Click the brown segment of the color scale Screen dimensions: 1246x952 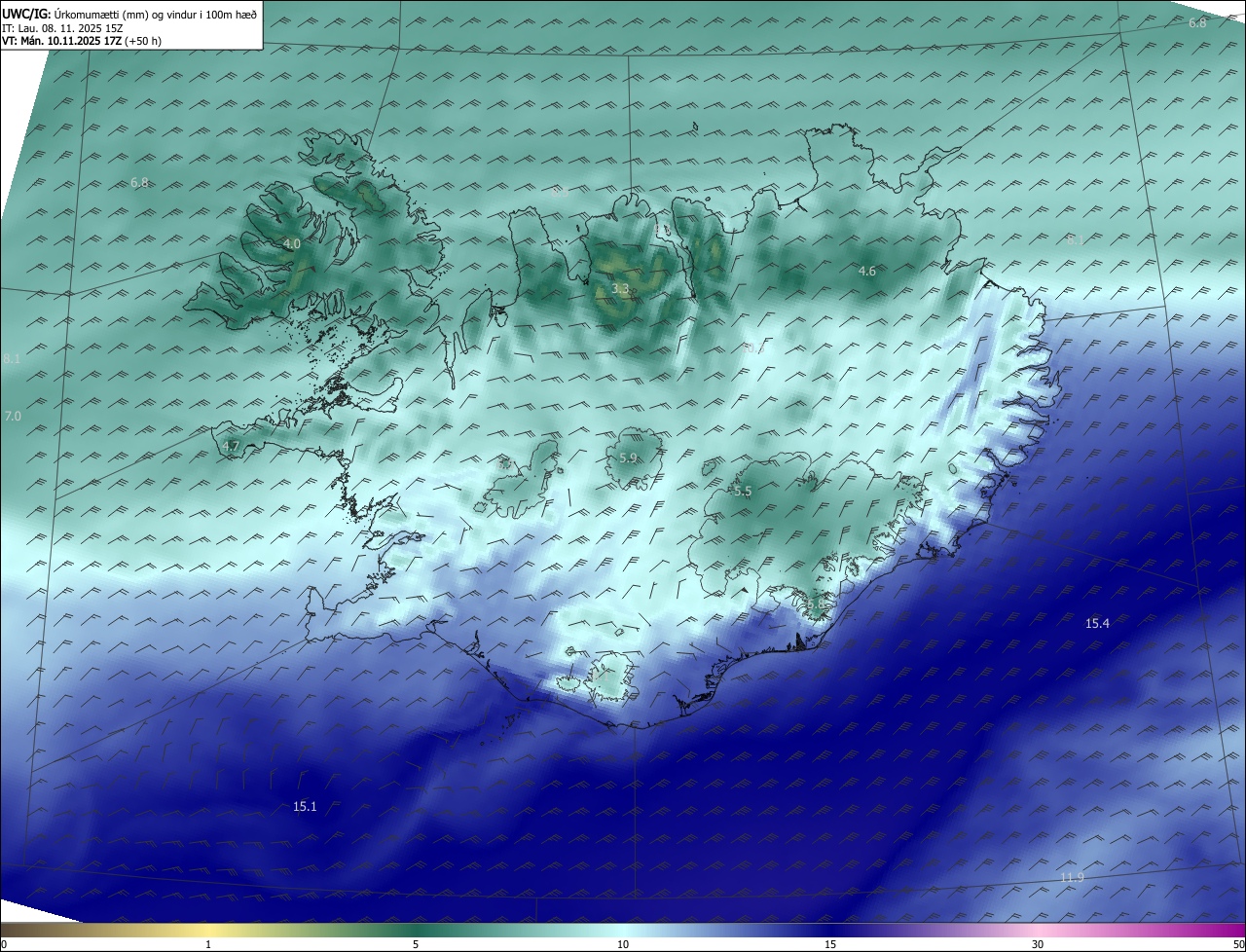click(x=49, y=930)
